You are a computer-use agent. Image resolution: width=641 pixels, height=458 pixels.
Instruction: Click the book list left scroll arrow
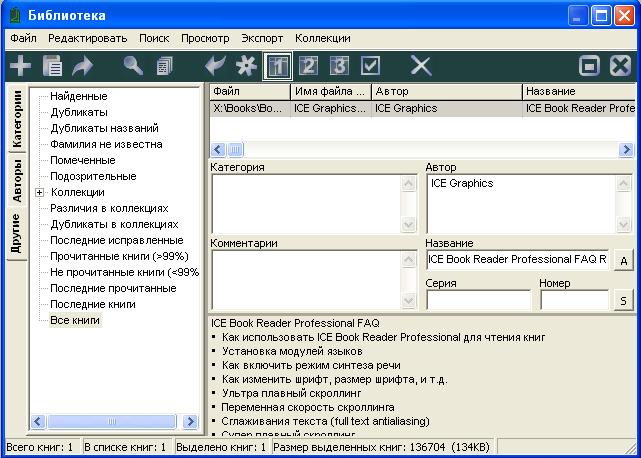tap(218, 150)
